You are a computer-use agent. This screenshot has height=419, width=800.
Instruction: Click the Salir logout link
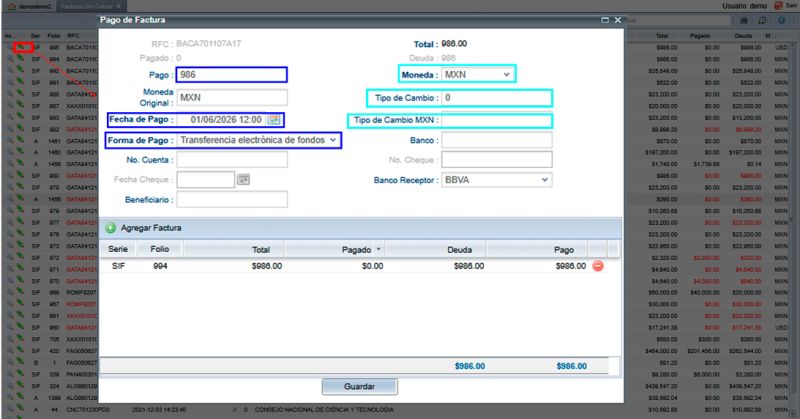(792, 6)
